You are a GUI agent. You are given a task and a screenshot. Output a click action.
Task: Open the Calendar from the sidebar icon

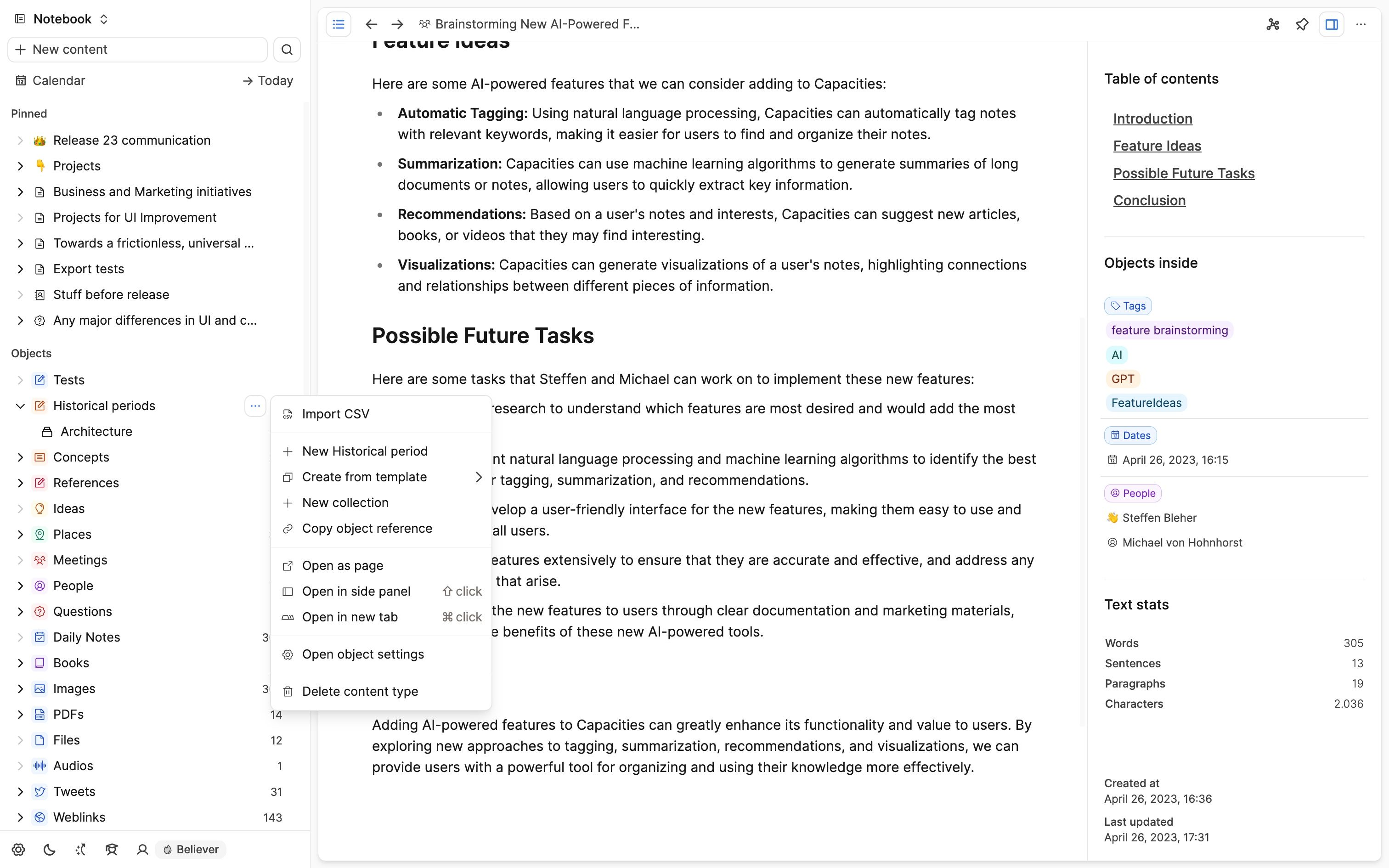21,80
